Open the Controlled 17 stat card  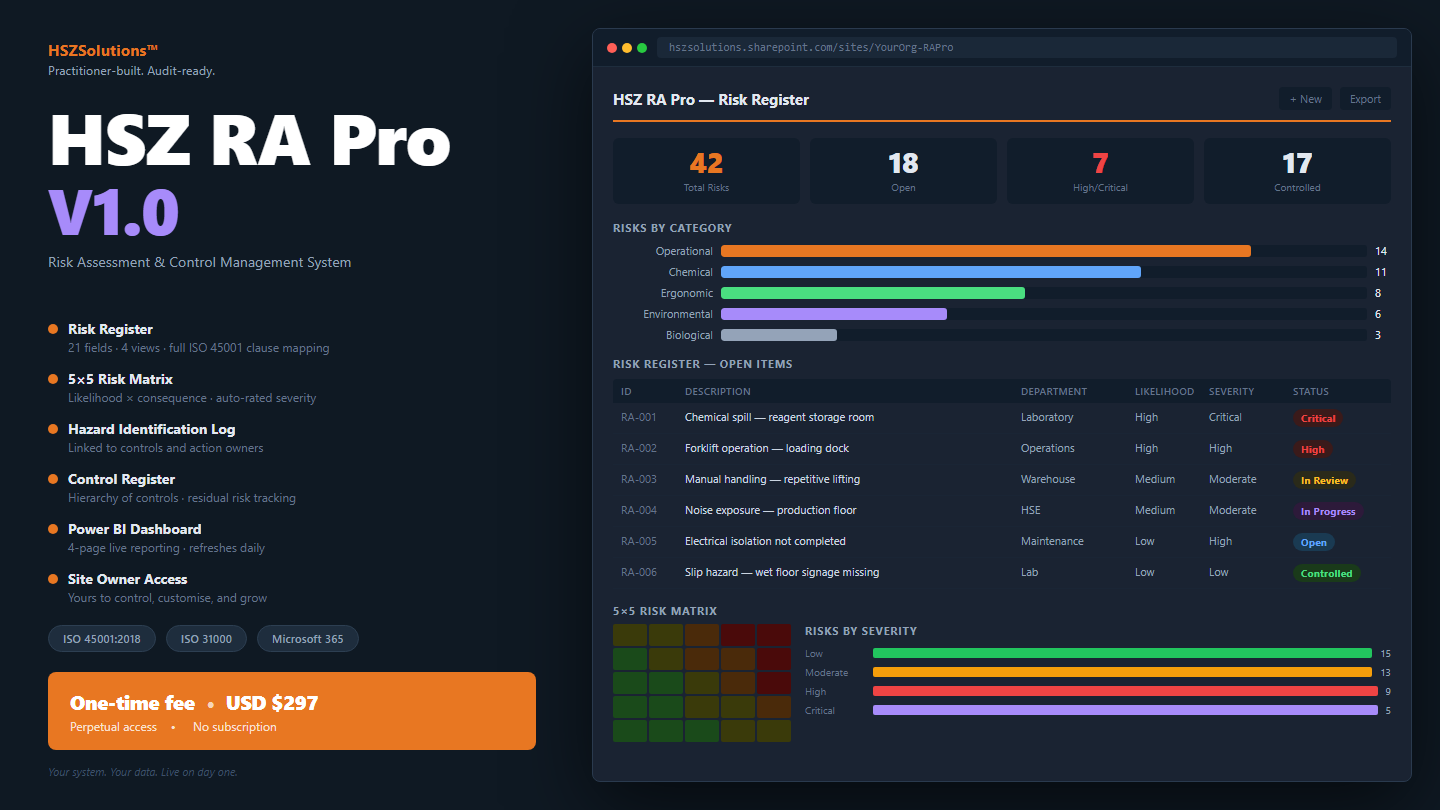click(1297, 171)
